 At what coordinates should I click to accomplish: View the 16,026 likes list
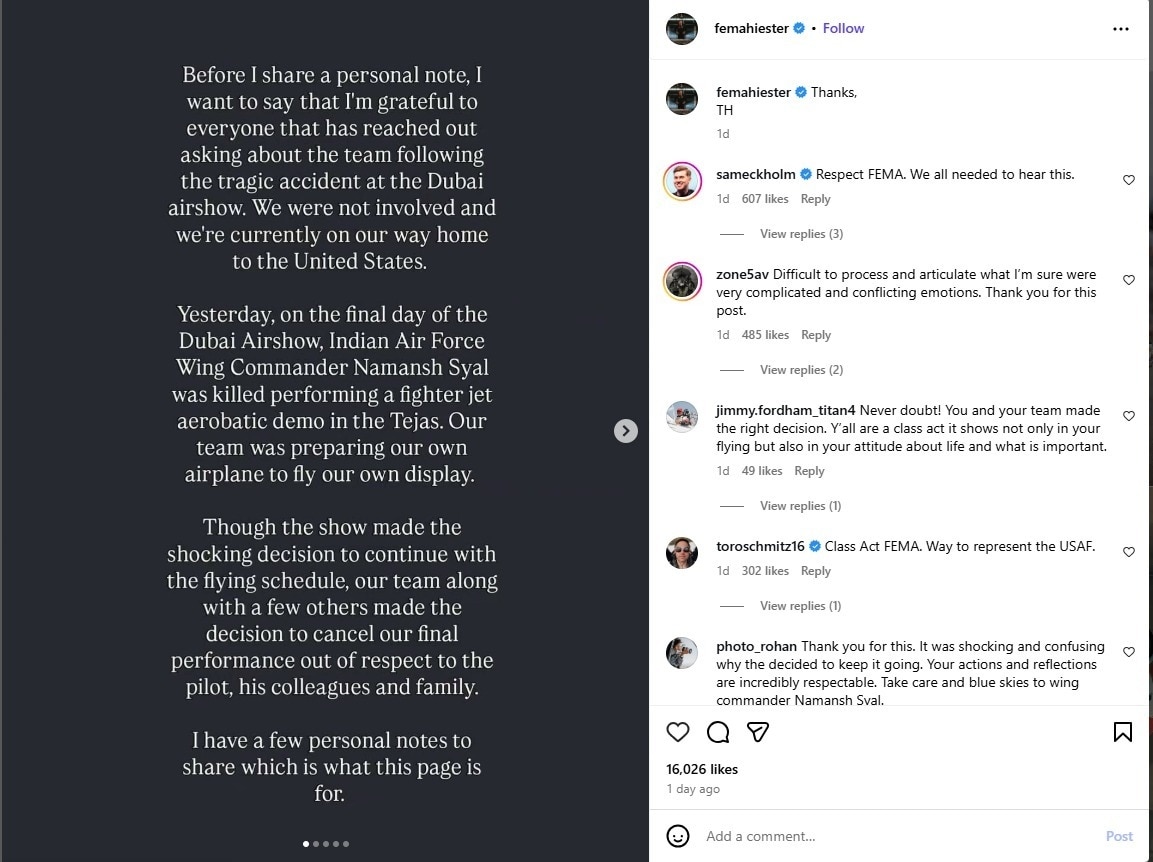coord(702,769)
